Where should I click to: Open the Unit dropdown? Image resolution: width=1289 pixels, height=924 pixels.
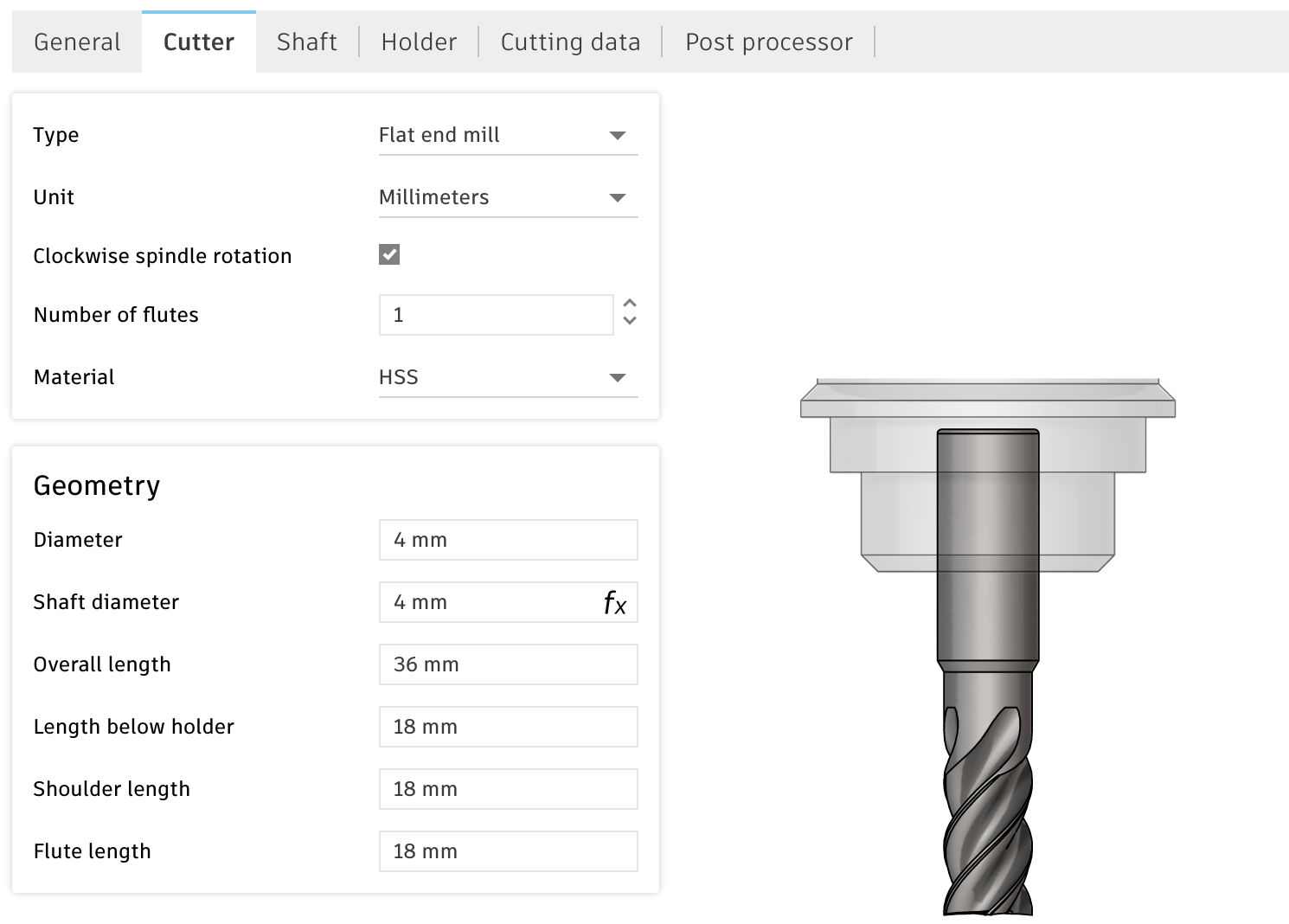point(508,198)
